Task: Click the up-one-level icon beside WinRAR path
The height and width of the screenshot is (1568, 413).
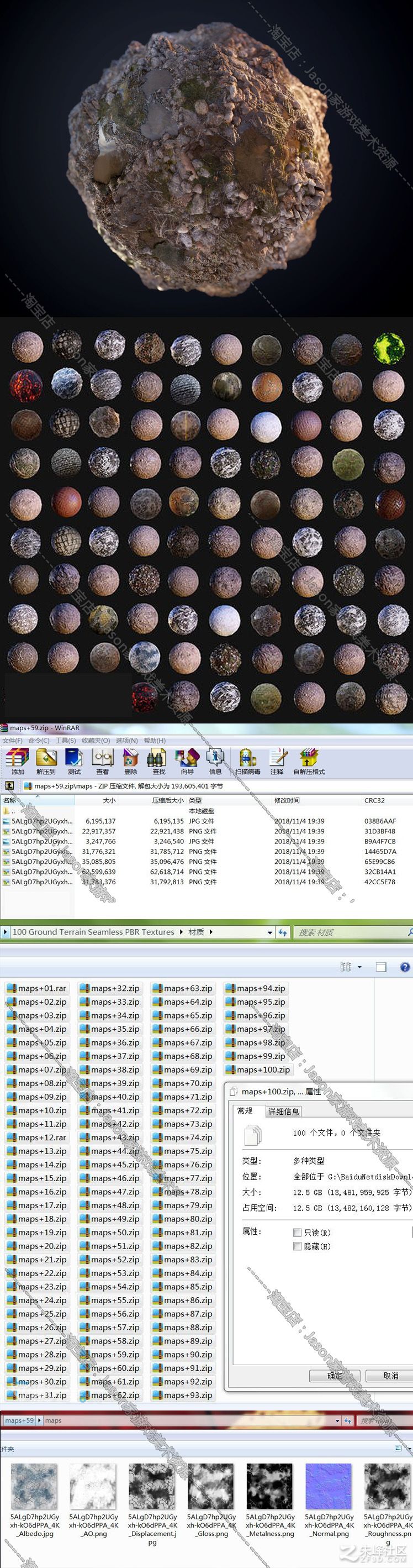Action: (9, 785)
